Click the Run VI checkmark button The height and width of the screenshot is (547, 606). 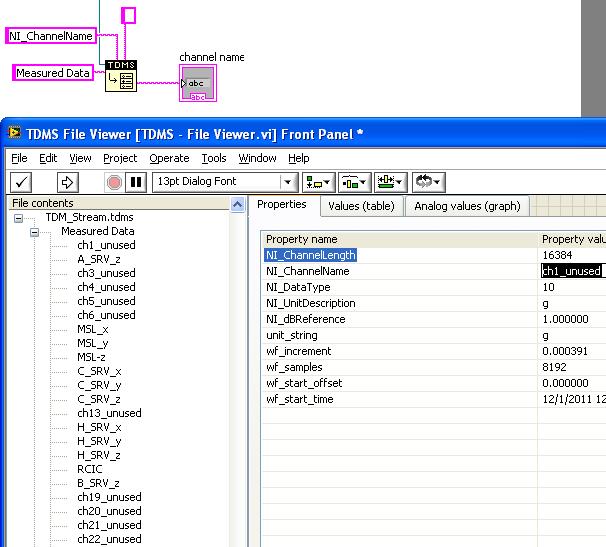[21, 182]
